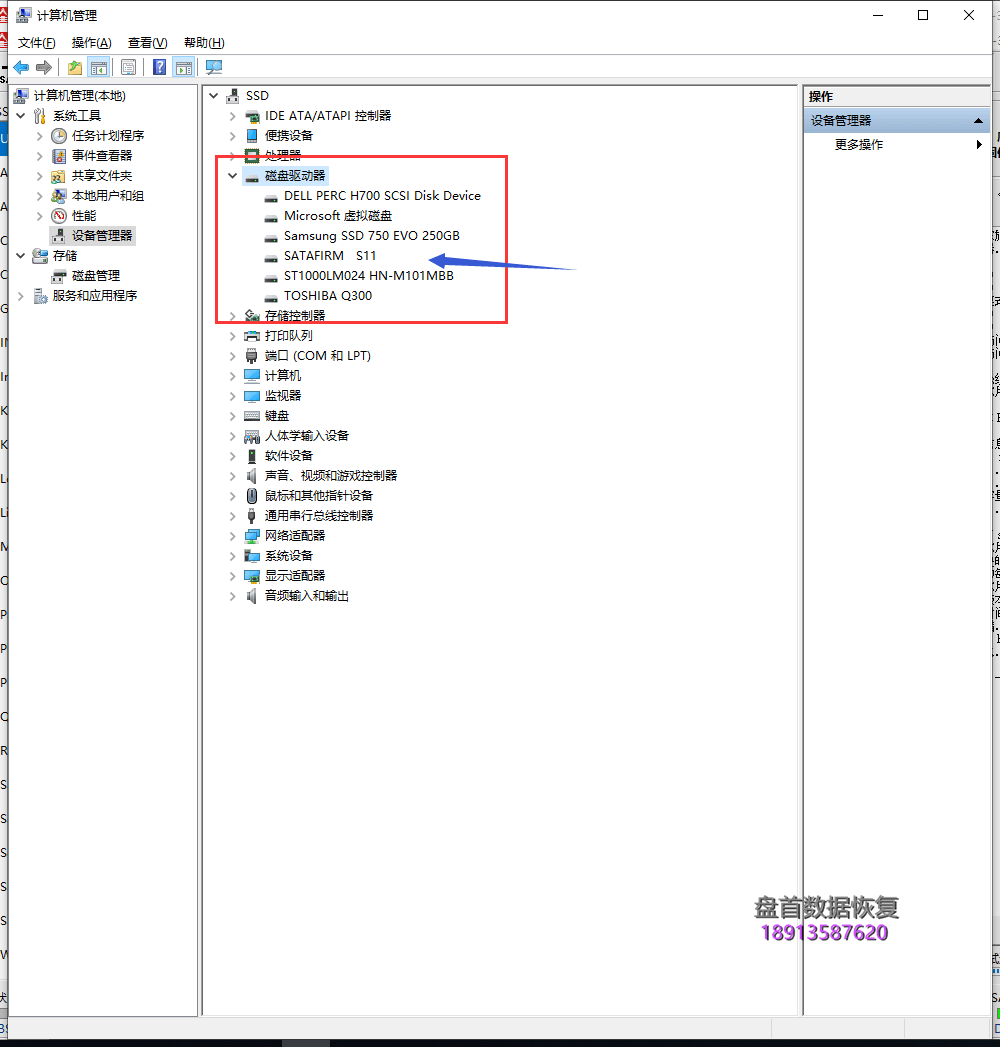
Task: Select the SATAFIRM S11 disk device
Action: 330,256
